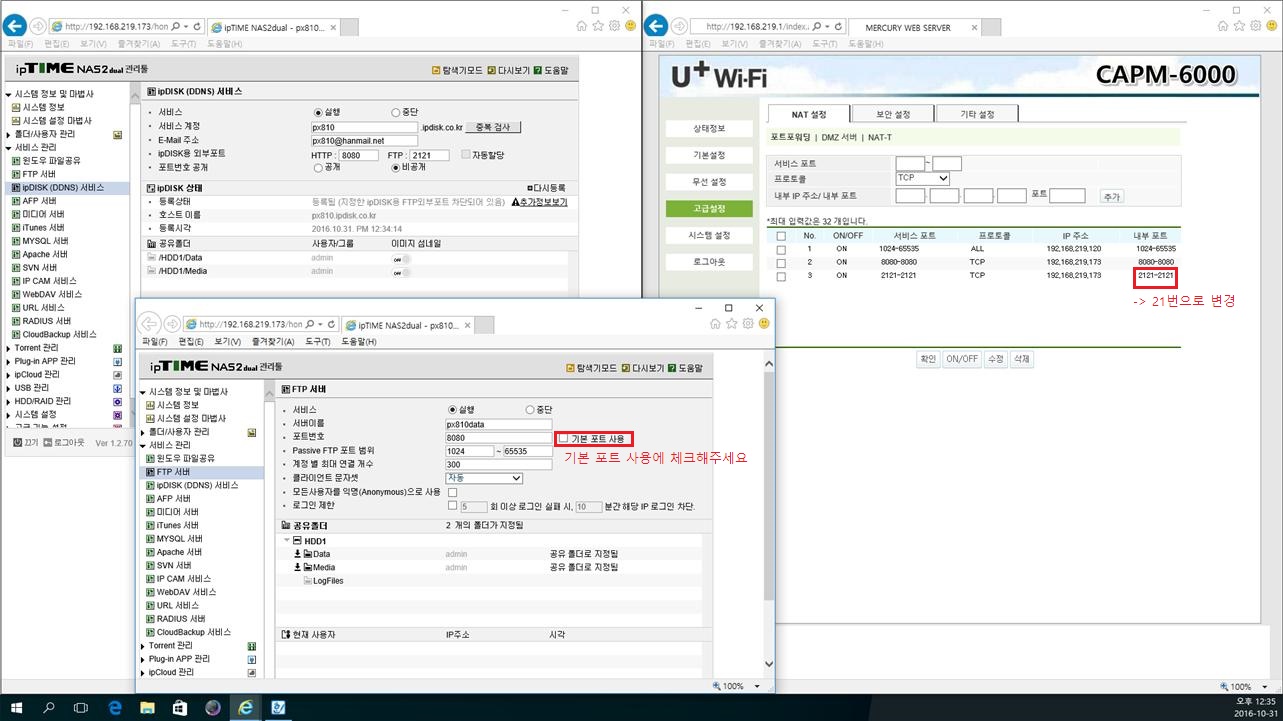1283x721 pixels.
Task: Switch to the 기타 설정 tab
Action: pos(977,114)
